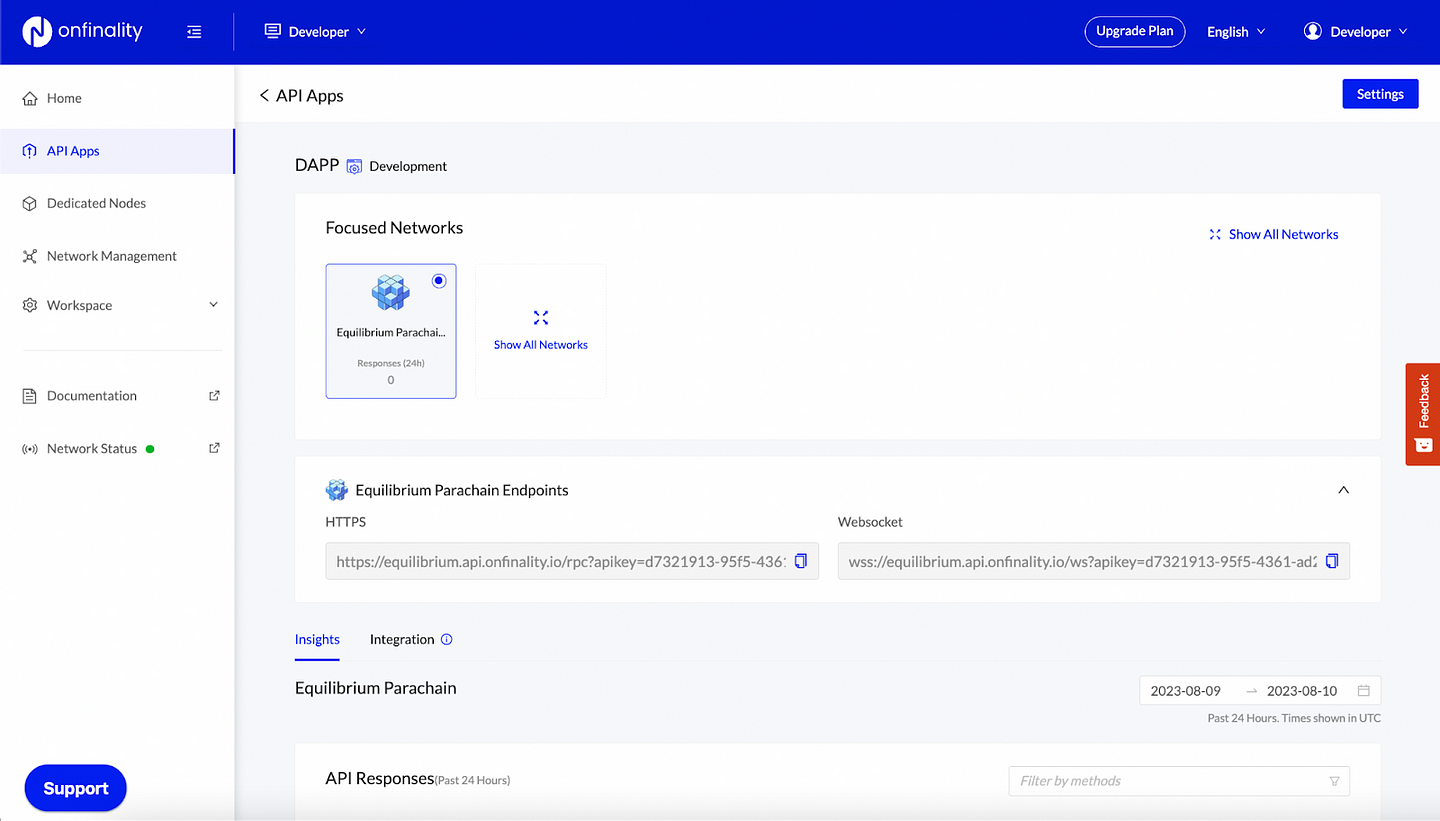Click the Feedback smiley icon

click(x=1423, y=445)
